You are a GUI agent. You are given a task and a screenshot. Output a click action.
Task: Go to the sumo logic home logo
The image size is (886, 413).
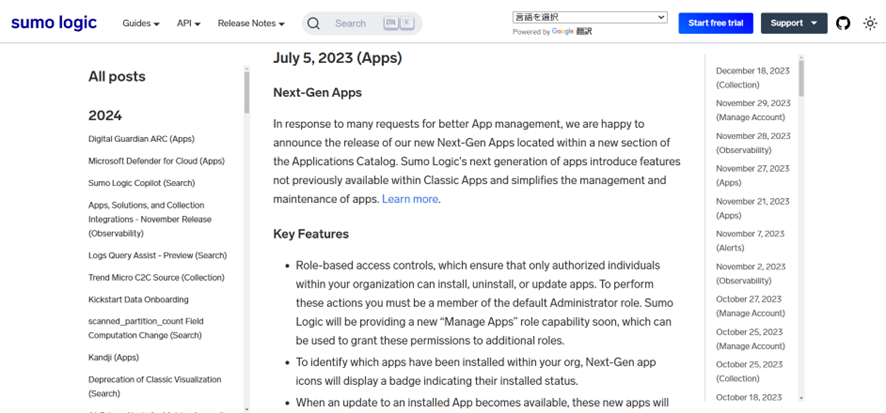click(54, 23)
